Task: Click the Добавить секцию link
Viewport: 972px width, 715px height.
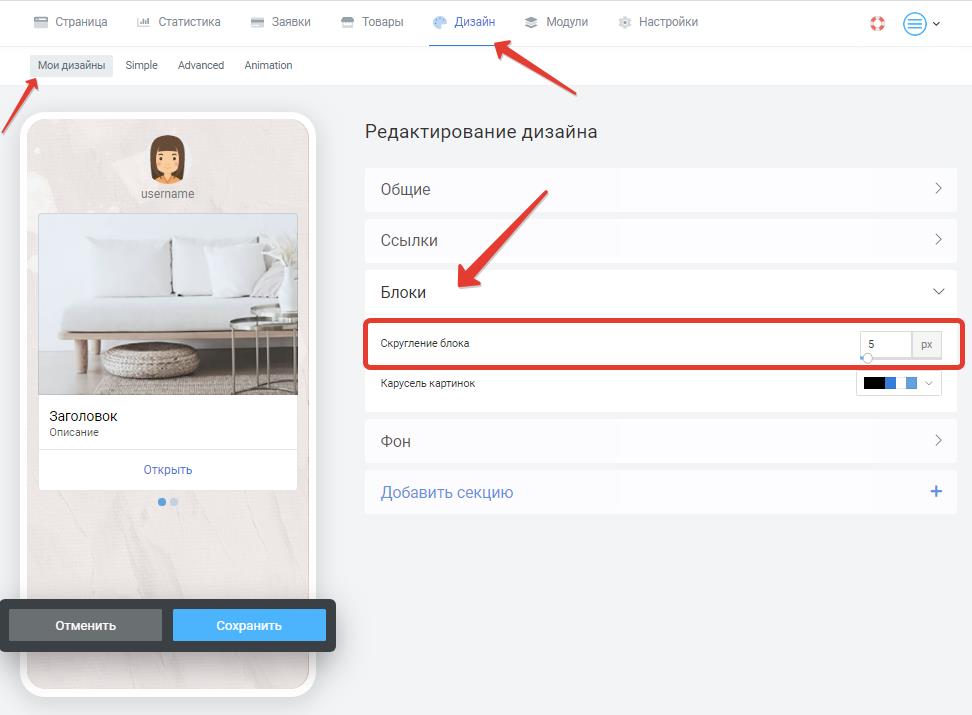Action: [x=447, y=492]
